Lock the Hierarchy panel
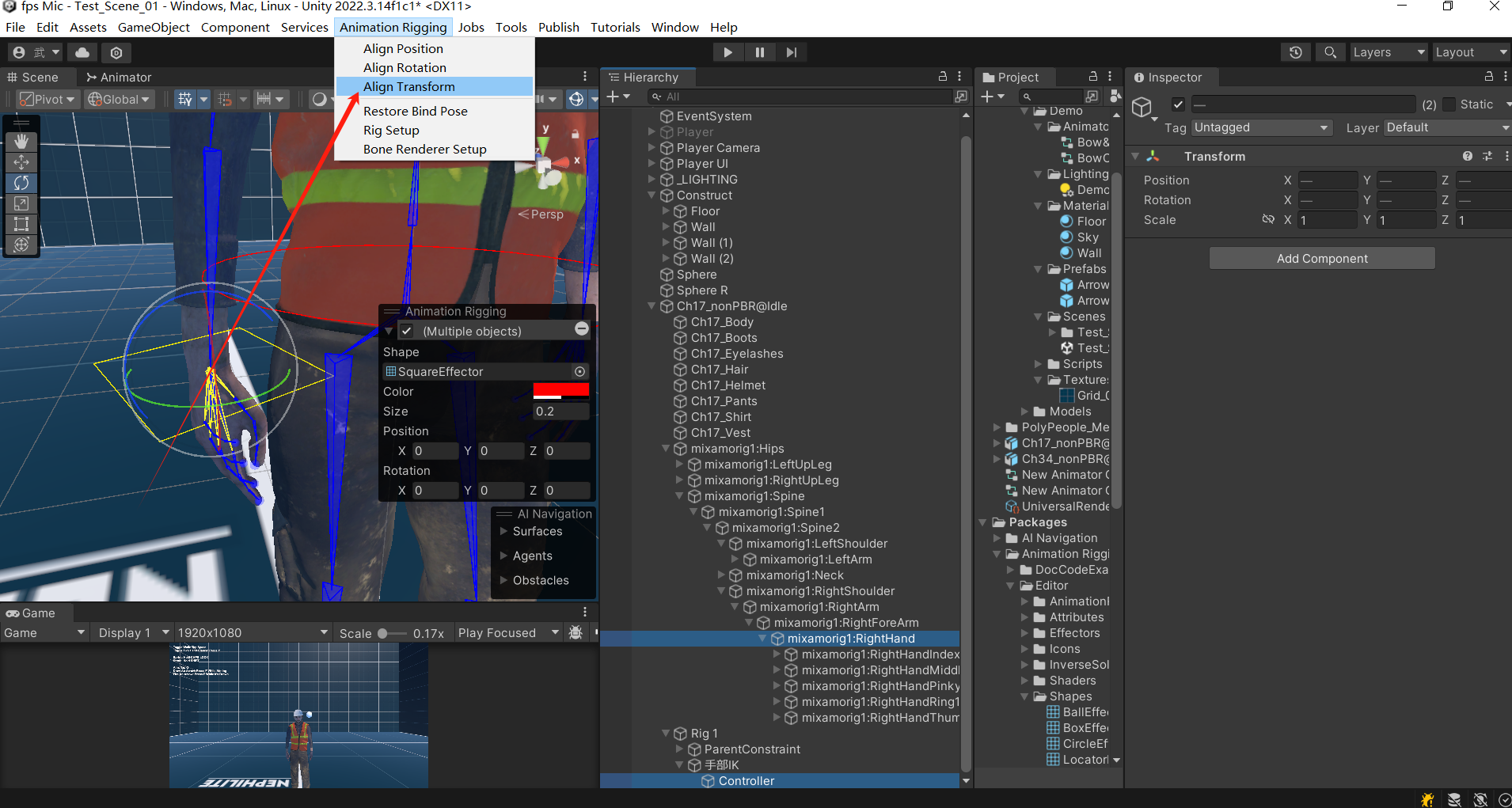The width and height of the screenshot is (1512, 808). [943, 77]
